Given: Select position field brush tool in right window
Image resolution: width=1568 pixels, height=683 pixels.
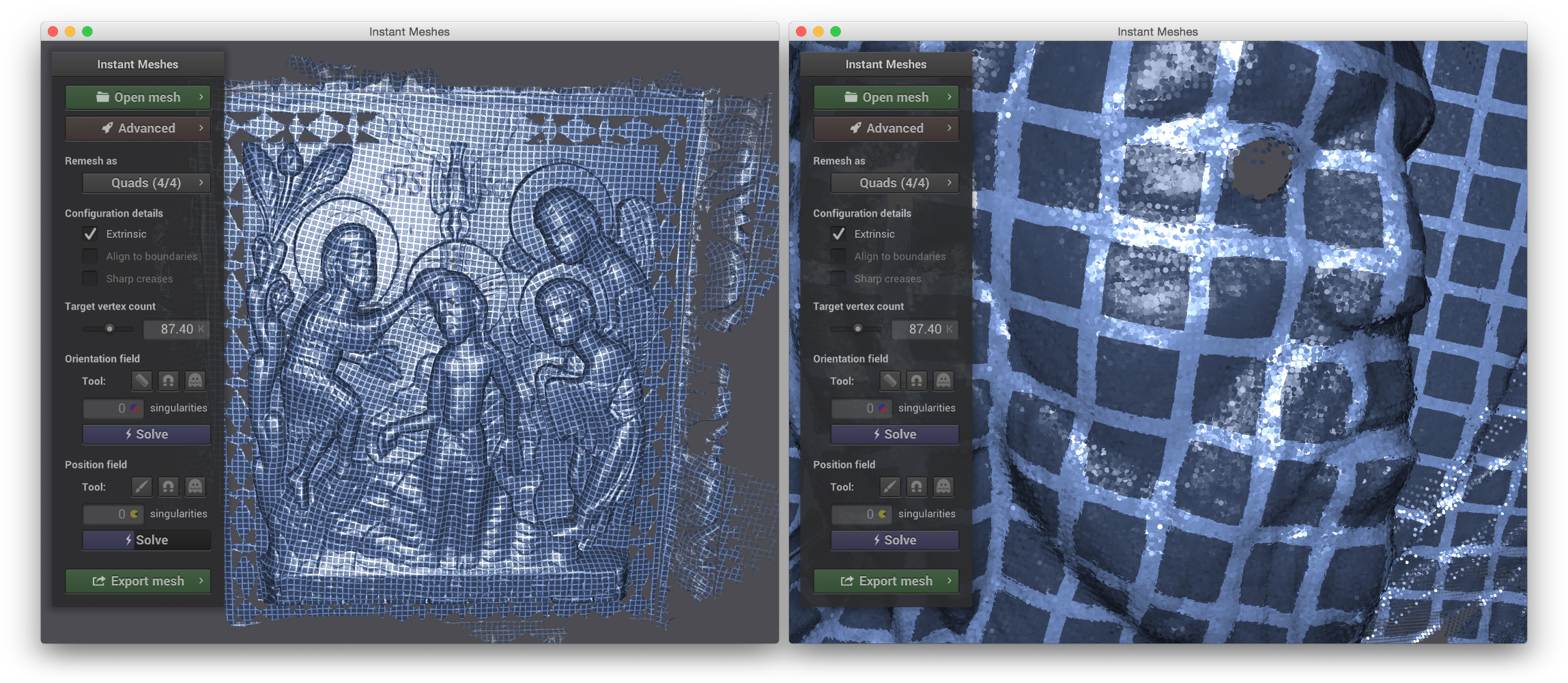Looking at the screenshot, I should 889,486.
